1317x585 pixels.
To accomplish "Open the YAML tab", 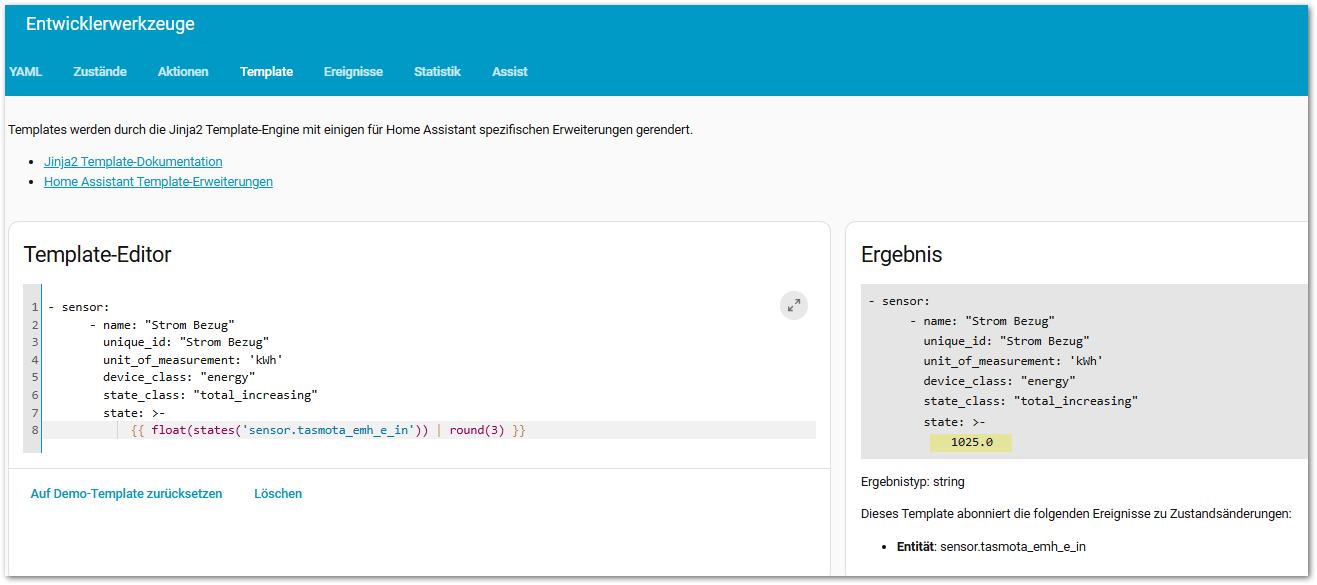I will (25, 72).
